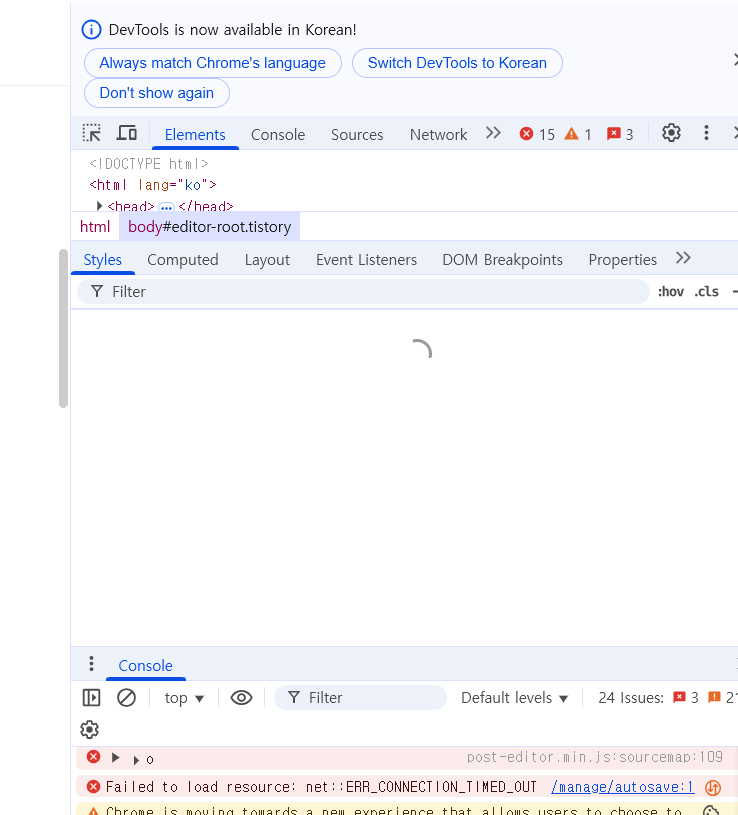Click the warning triangle count 1
The image size is (738, 815).
[x=578, y=134]
